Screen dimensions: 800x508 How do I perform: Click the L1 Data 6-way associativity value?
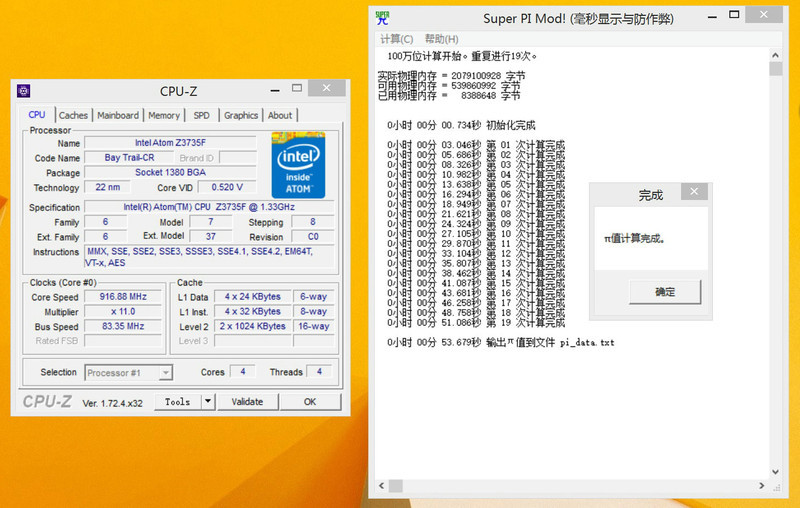tap(313, 297)
